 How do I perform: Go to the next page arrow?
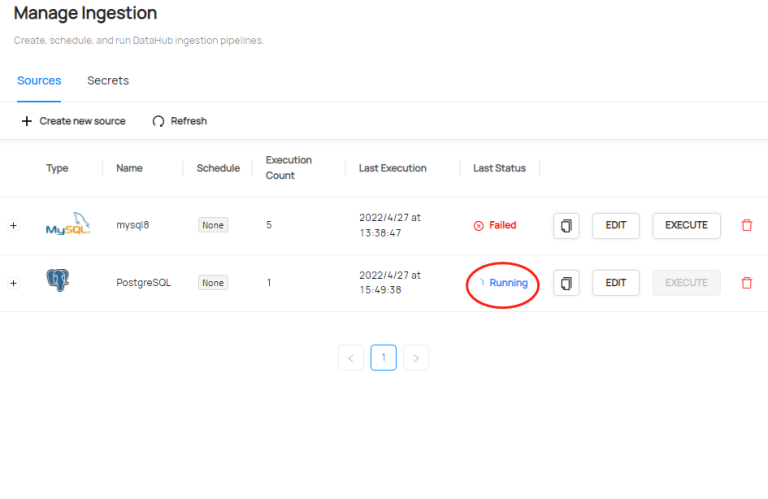click(416, 358)
